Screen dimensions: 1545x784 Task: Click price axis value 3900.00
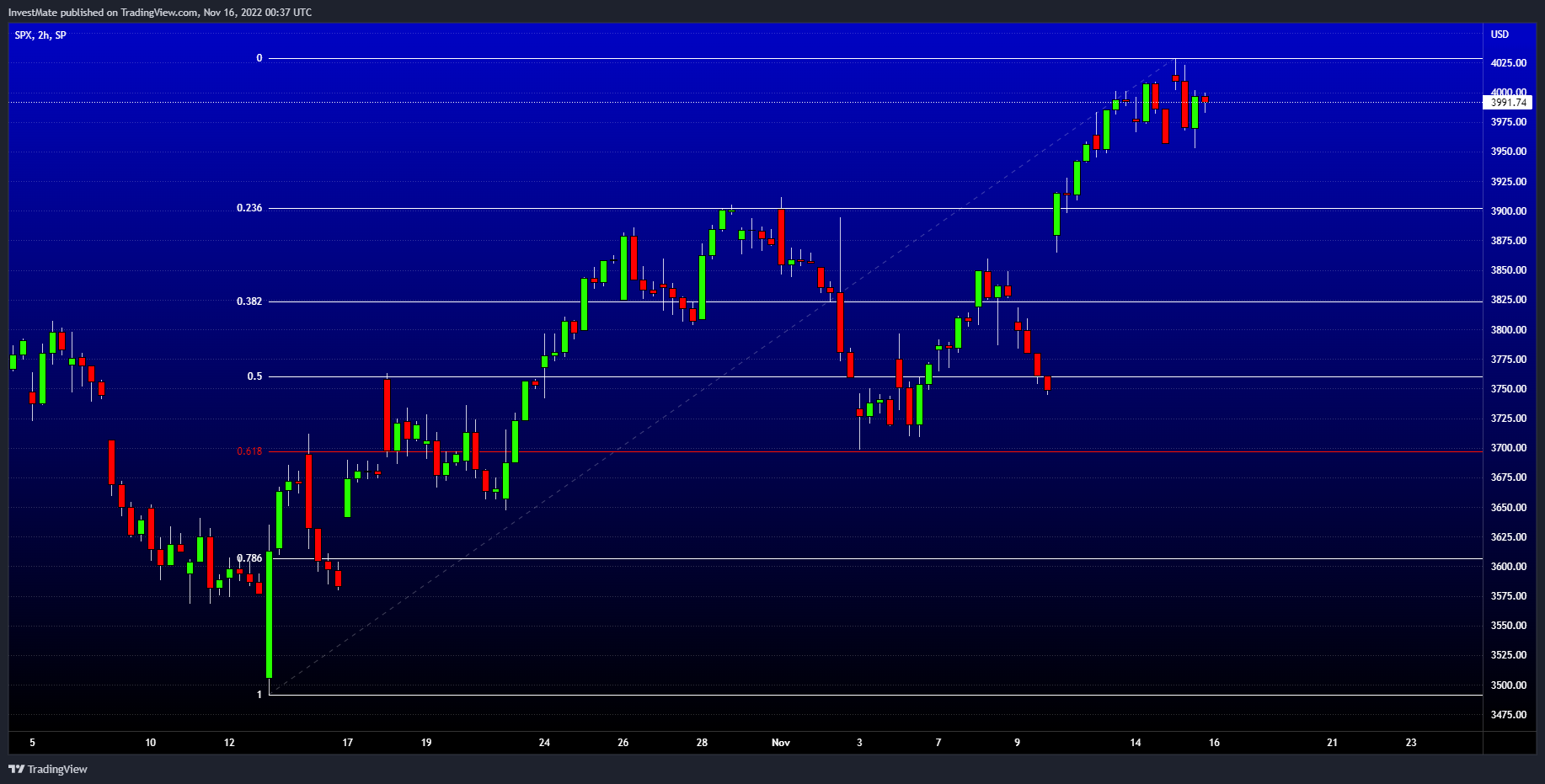point(1508,211)
